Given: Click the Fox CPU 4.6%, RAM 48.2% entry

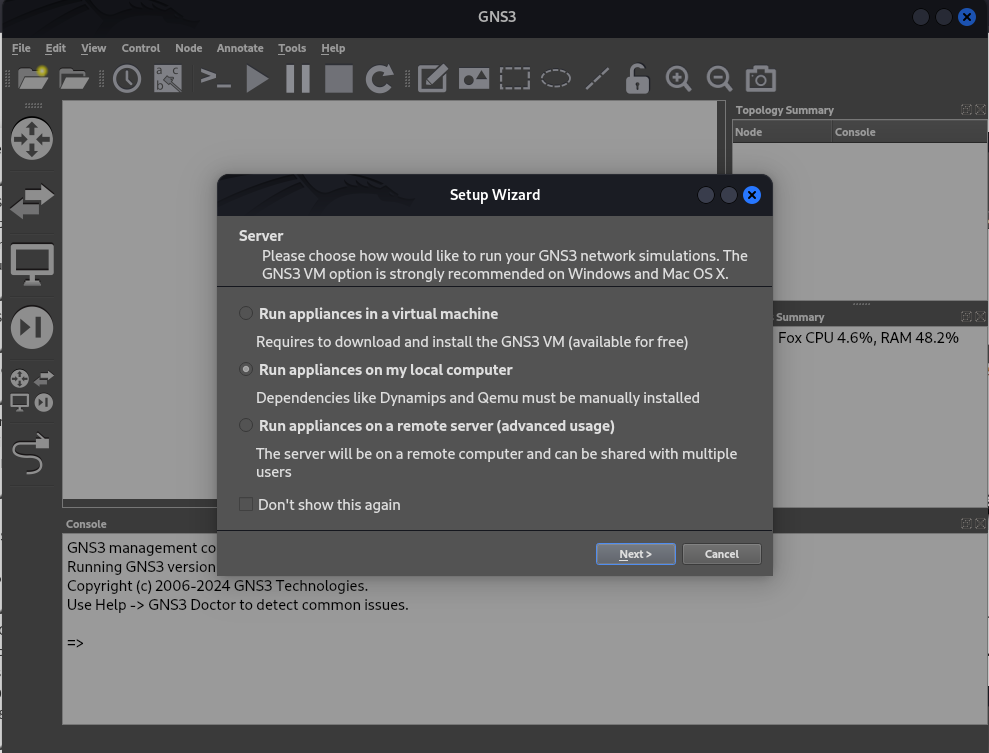Looking at the screenshot, I should click(x=868, y=338).
